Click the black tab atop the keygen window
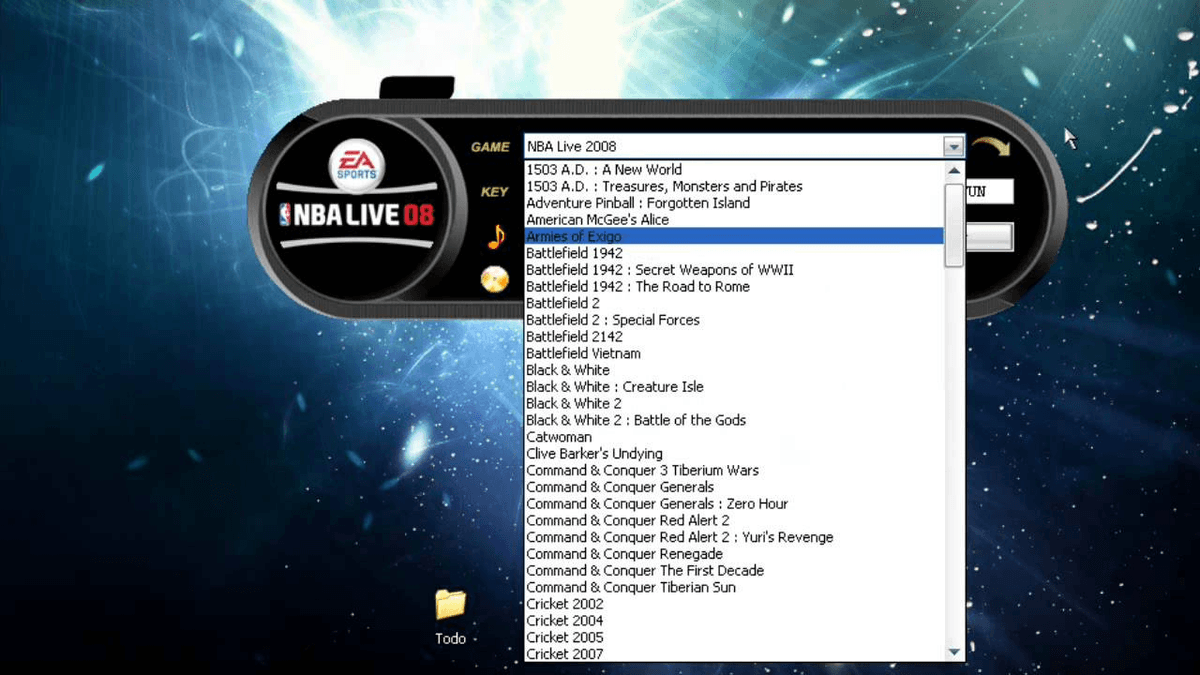Viewport: 1200px width, 675px height. (416, 89)
